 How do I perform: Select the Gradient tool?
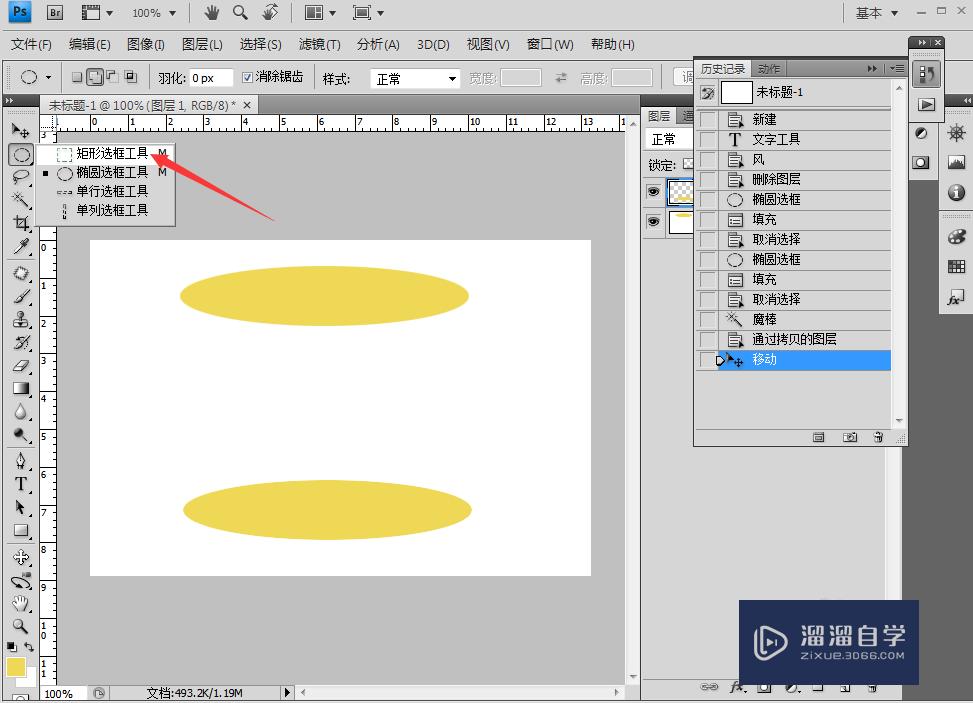pos(20,388)
